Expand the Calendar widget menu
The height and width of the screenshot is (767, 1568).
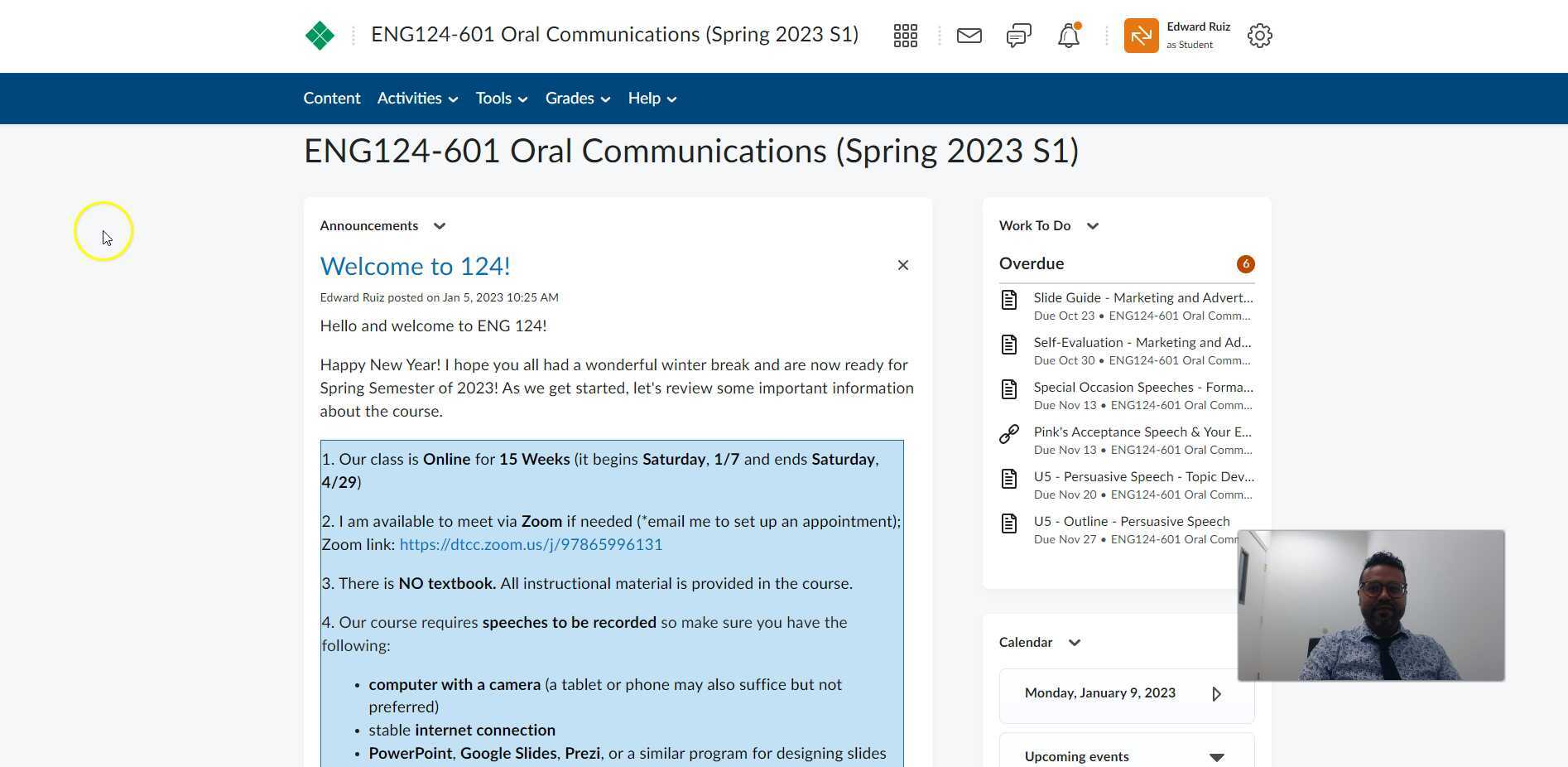click(x=1074, y=643)
